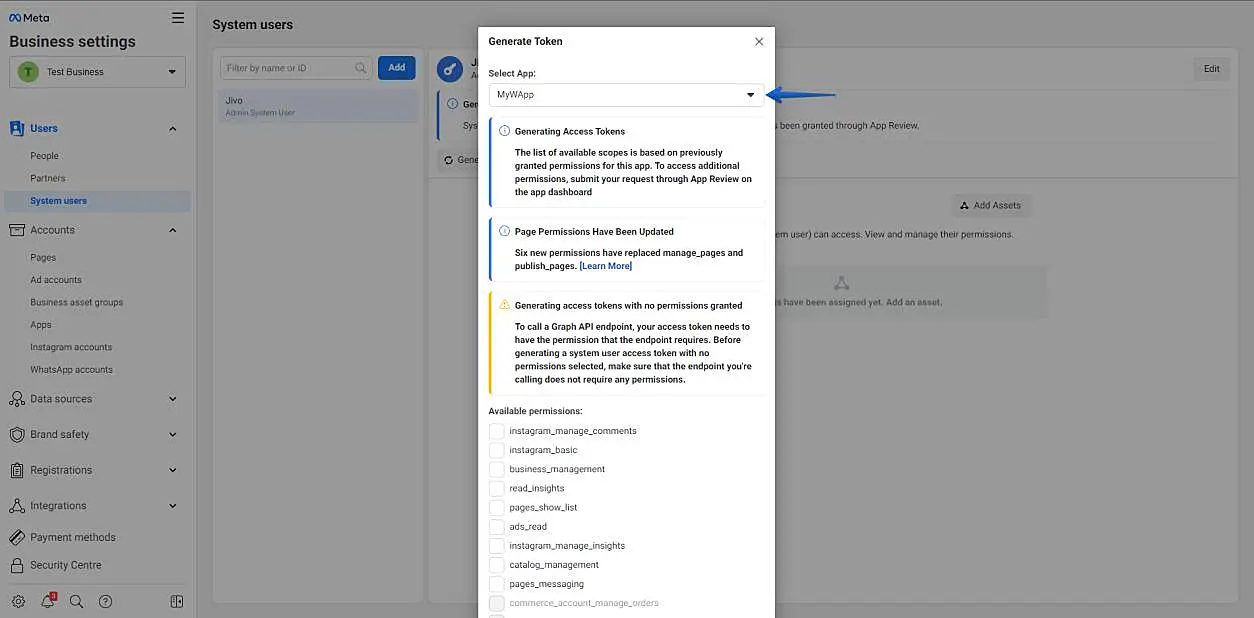Click the Add Assets button
This screenshot has height=618, width=1254.
click(990, 205)
